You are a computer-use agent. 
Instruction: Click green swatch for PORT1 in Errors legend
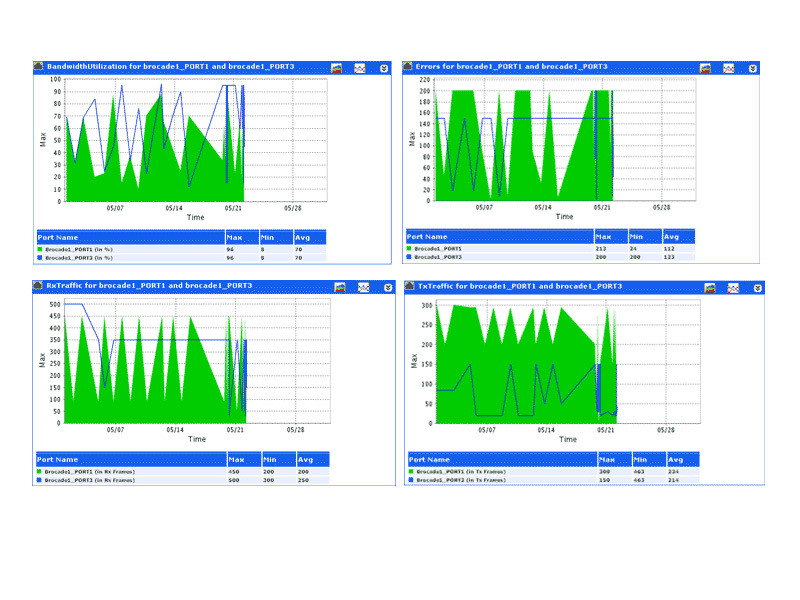pos(409,248)
